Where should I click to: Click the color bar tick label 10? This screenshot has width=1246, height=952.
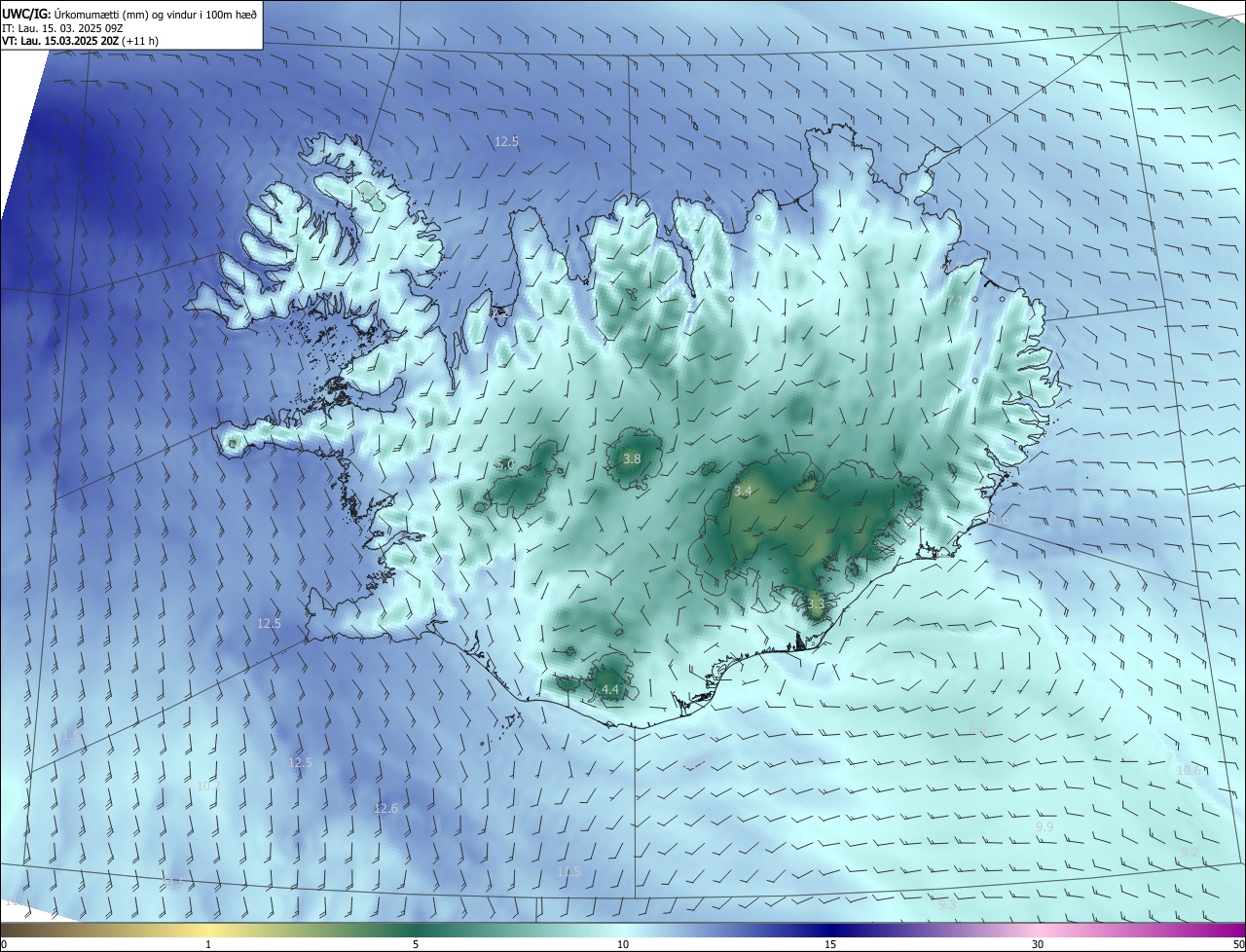pyautogui.click(x=623, y=944)
